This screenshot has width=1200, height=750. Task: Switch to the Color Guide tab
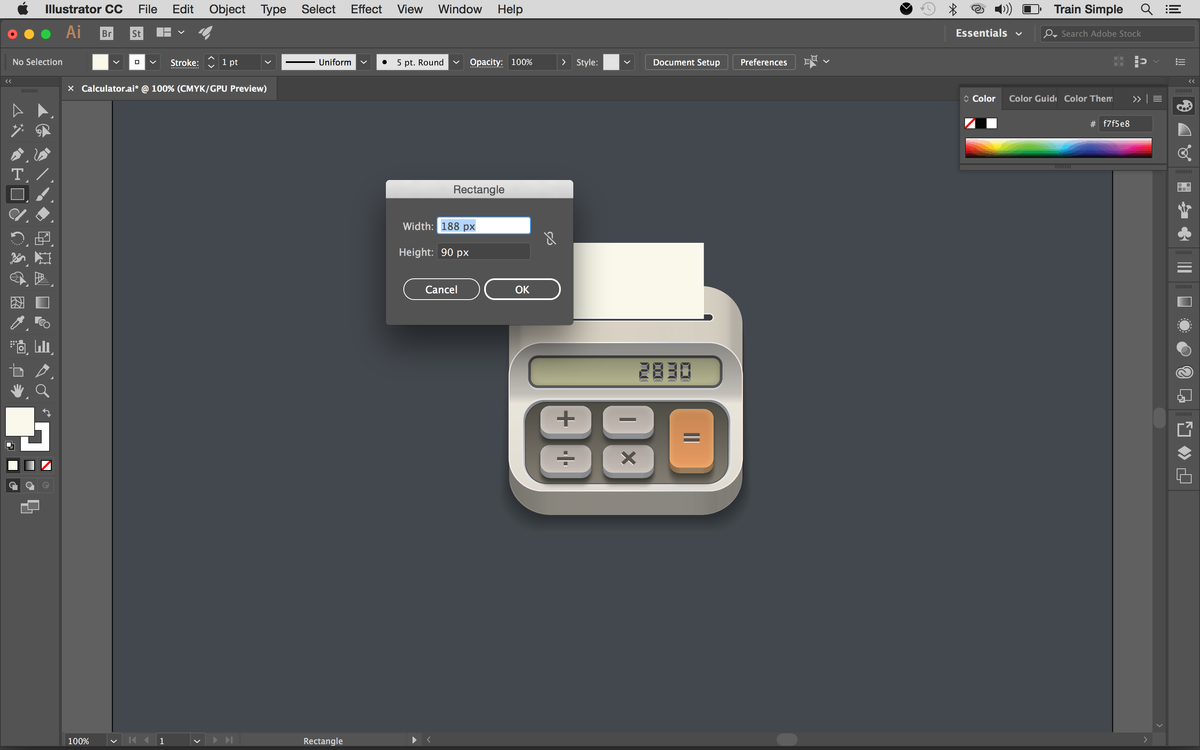[x=1032, y=98]
